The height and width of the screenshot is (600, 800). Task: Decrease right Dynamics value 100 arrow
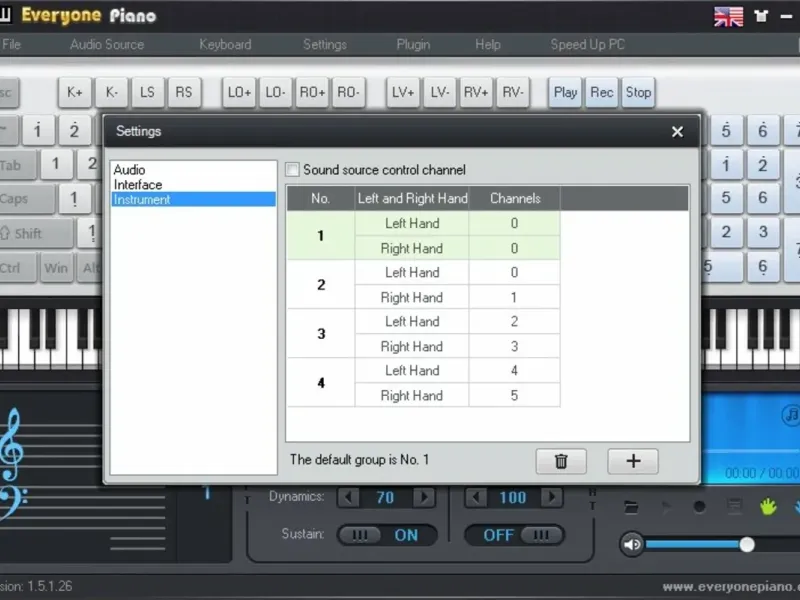pos(476,497)
